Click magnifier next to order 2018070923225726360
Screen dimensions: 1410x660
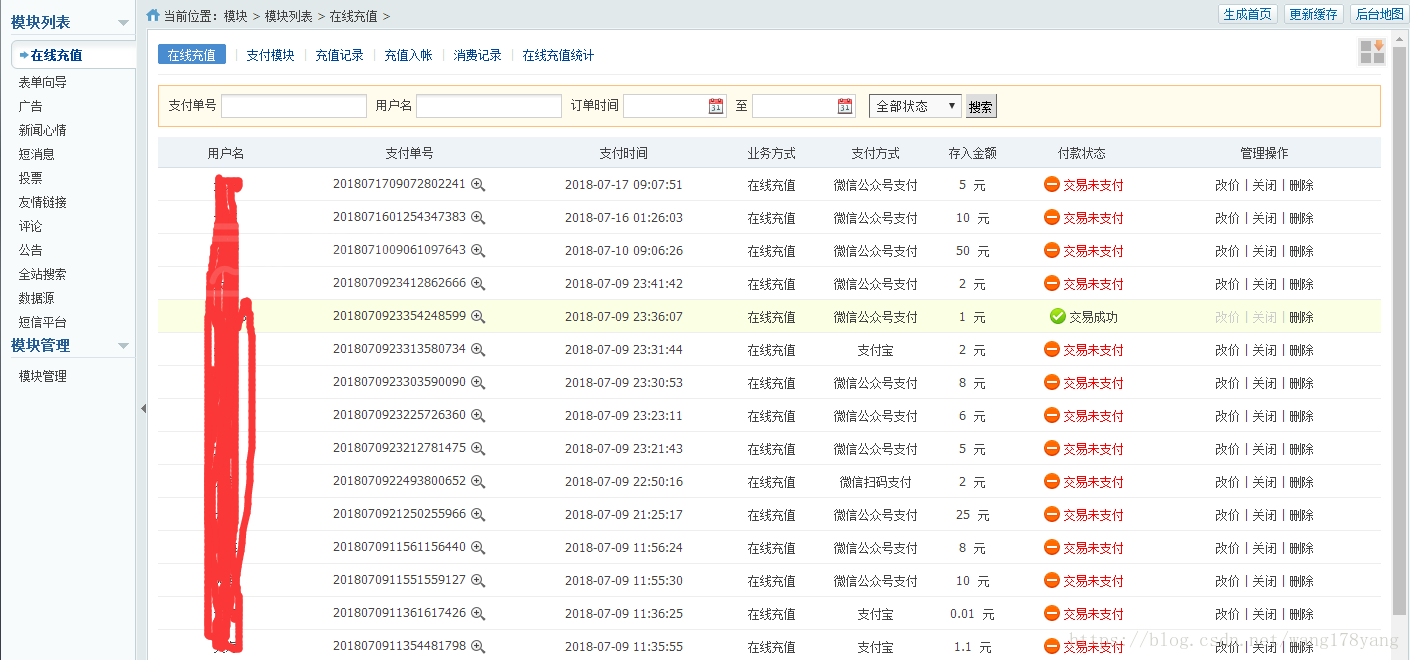click(478, 415)
